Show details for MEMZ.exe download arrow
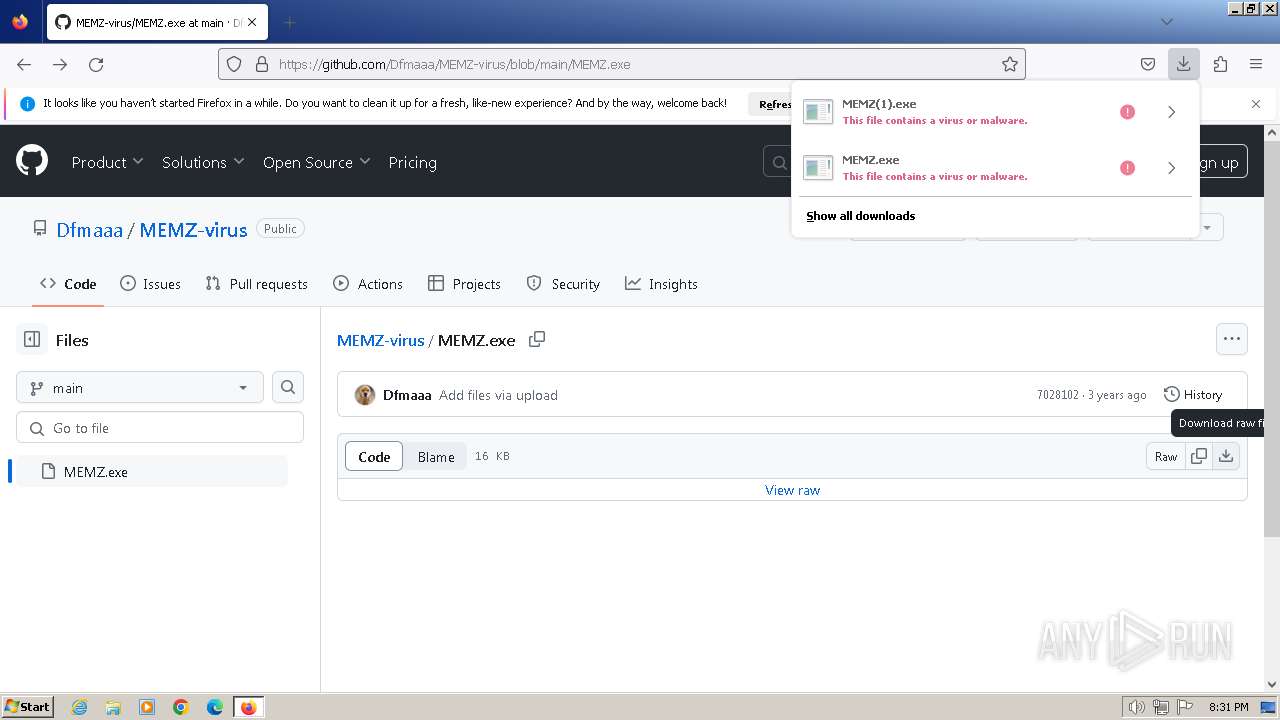This screenshot has height=720, width=1280. coord(1172,168)
